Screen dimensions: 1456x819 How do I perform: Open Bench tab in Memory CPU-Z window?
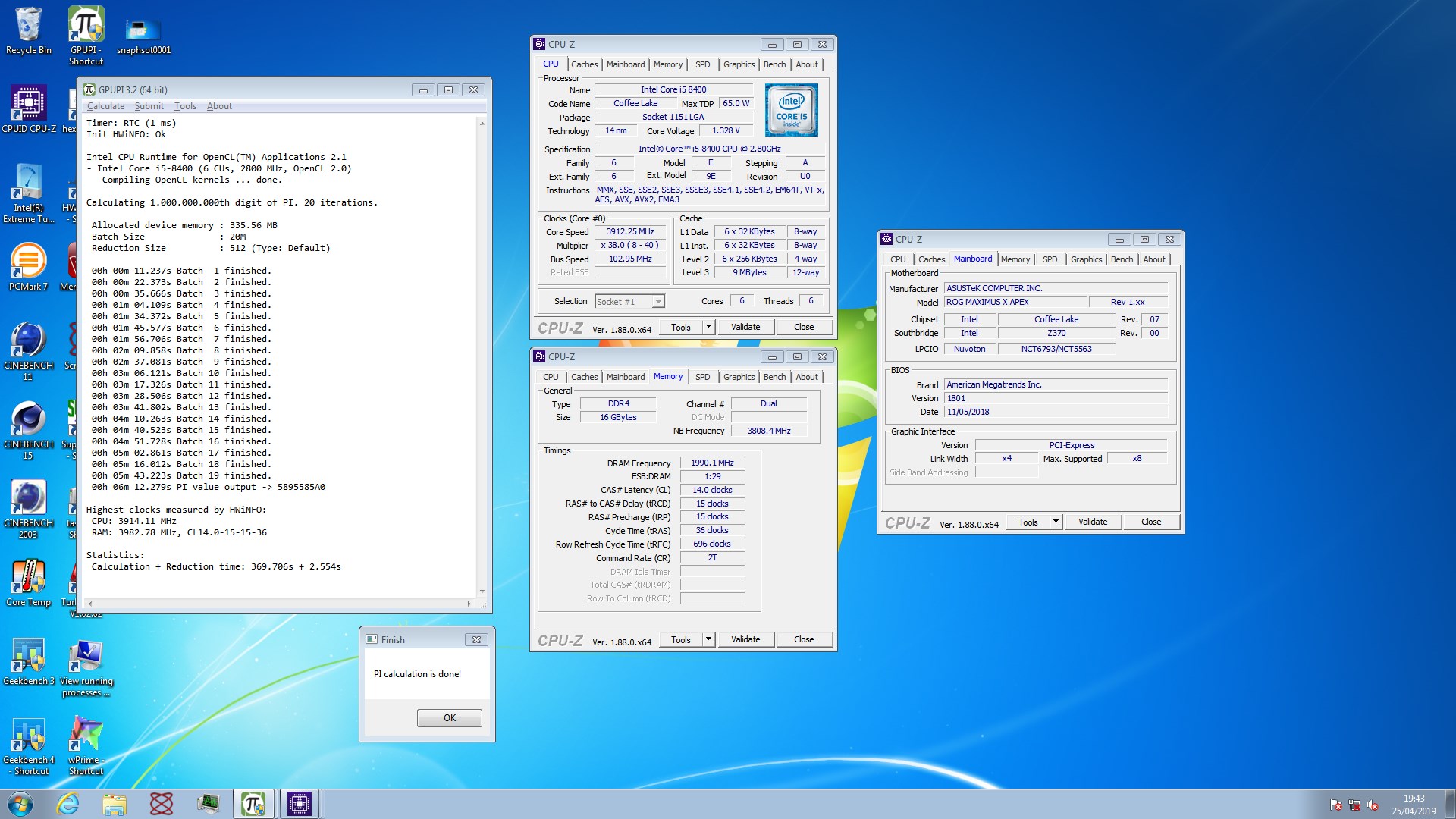click(x=774, y=377)
